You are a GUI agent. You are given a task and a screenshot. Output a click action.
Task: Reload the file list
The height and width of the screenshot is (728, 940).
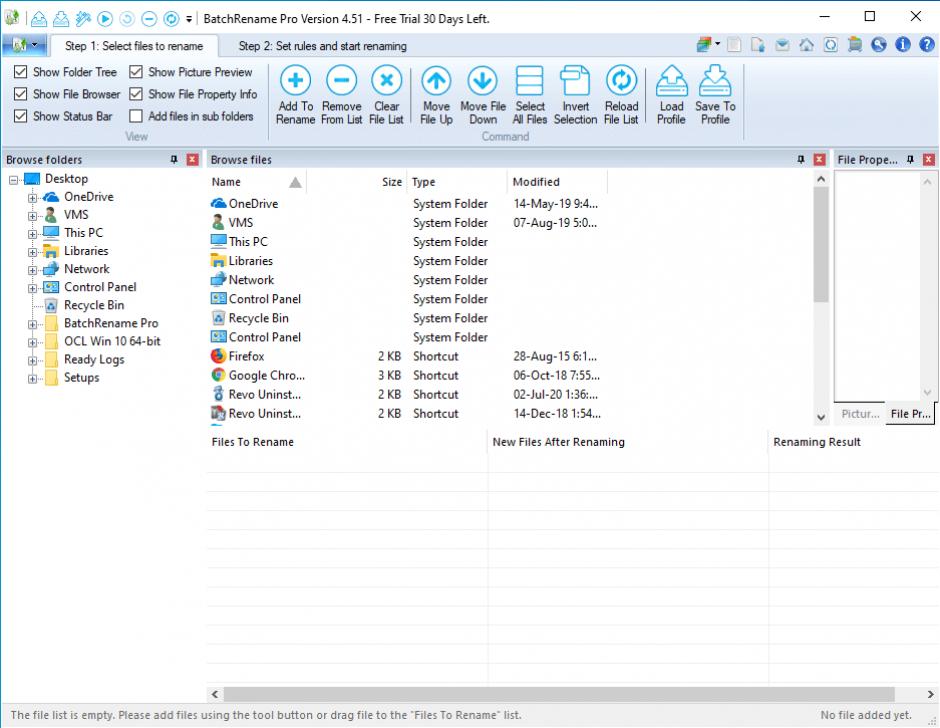[621, 95]
